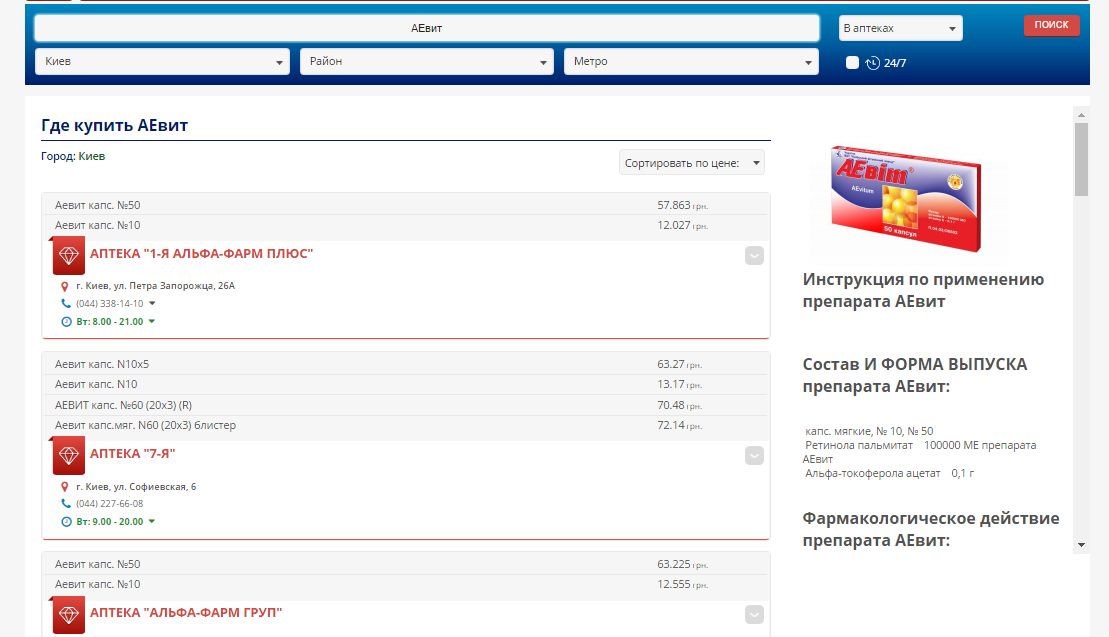This screenshot has height=637, width=1109.
Task: Click the Аевит капс. №10 row priced 12.555
Action: click(x=406, y=584)
